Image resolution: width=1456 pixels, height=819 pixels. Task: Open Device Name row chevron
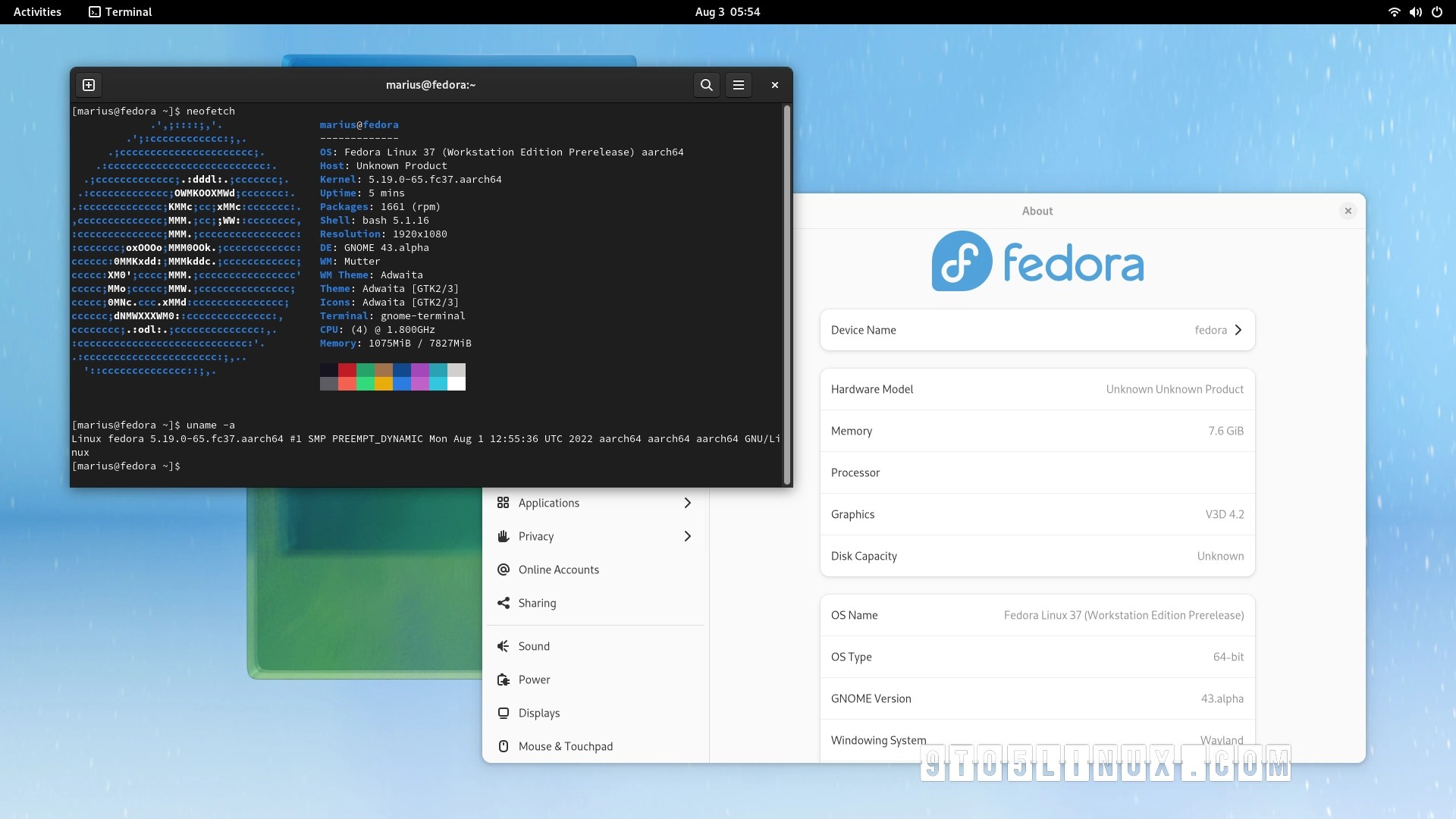click(1238, 330)
